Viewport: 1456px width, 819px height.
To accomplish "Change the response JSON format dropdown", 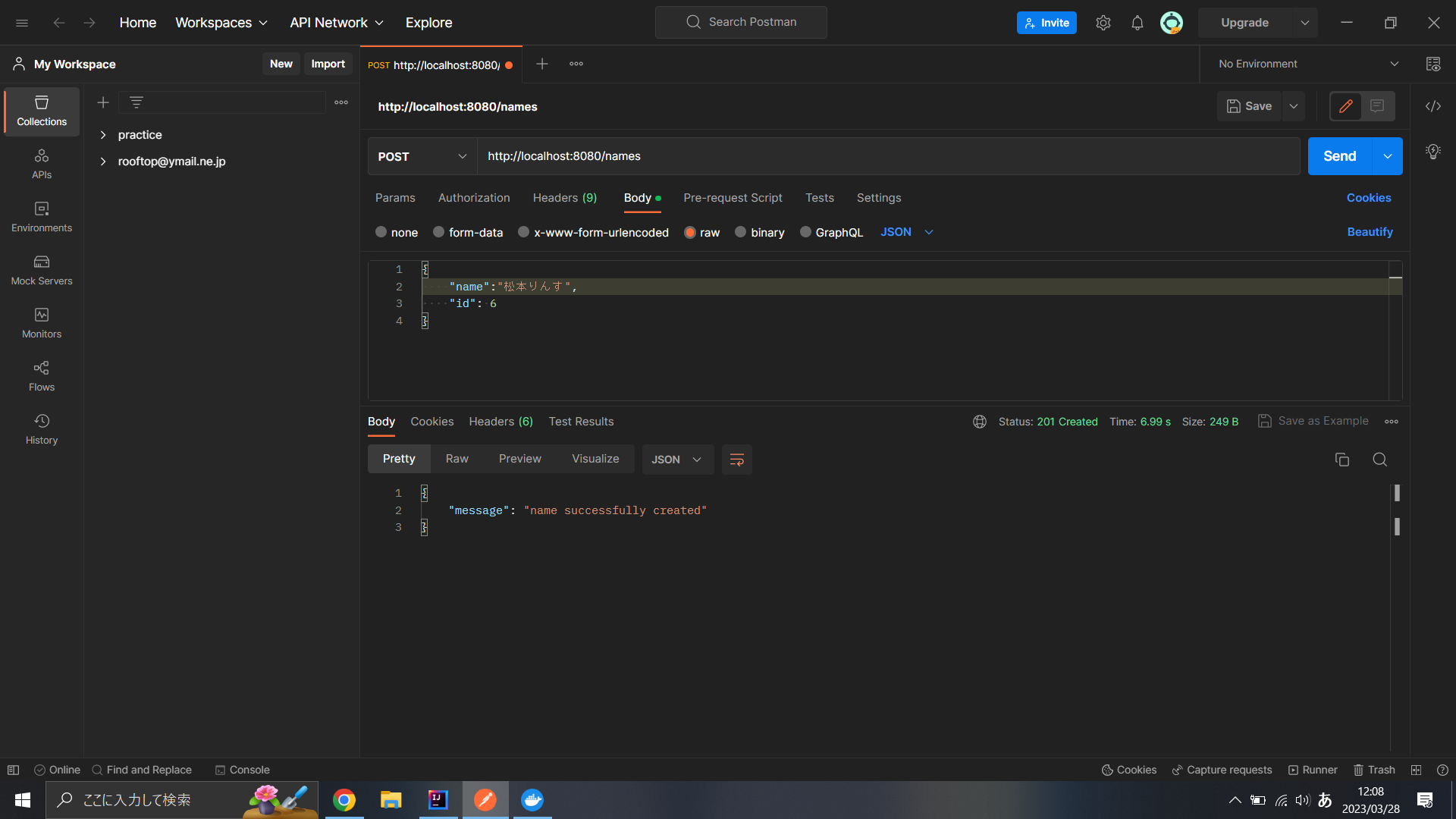I will pyautogui.click(x=678, y=460).
